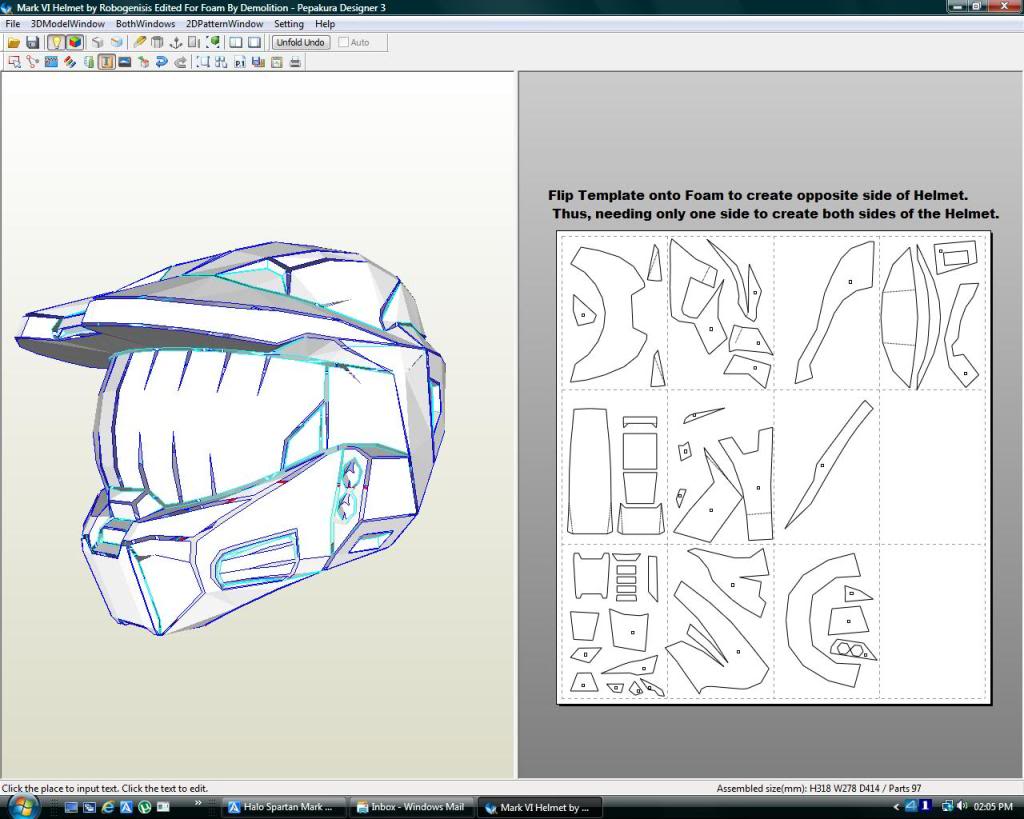Click the gray curved arrow icon
Screen dimensions: 1024x819
point(180,63)
